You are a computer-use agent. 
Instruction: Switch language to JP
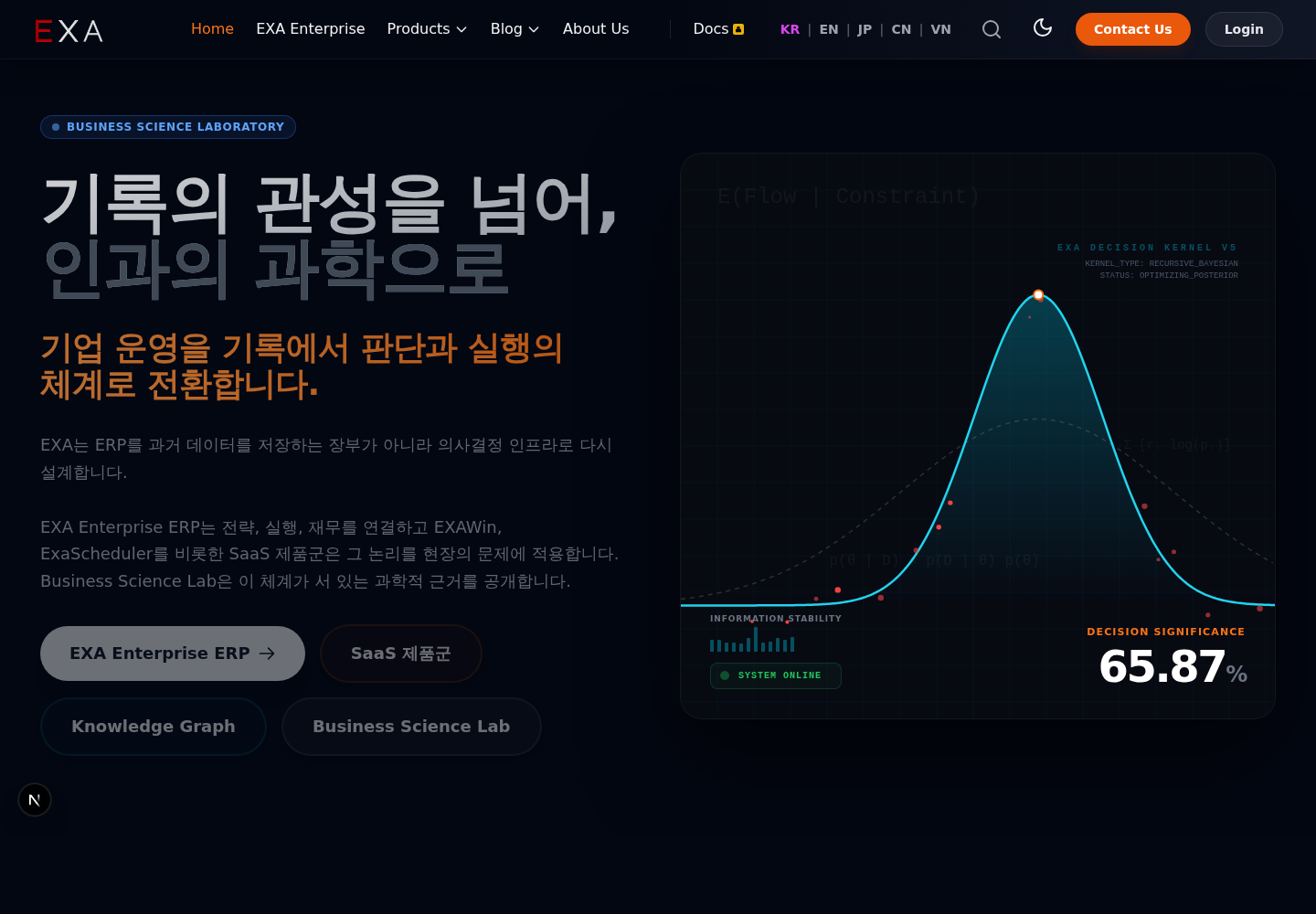865,29
